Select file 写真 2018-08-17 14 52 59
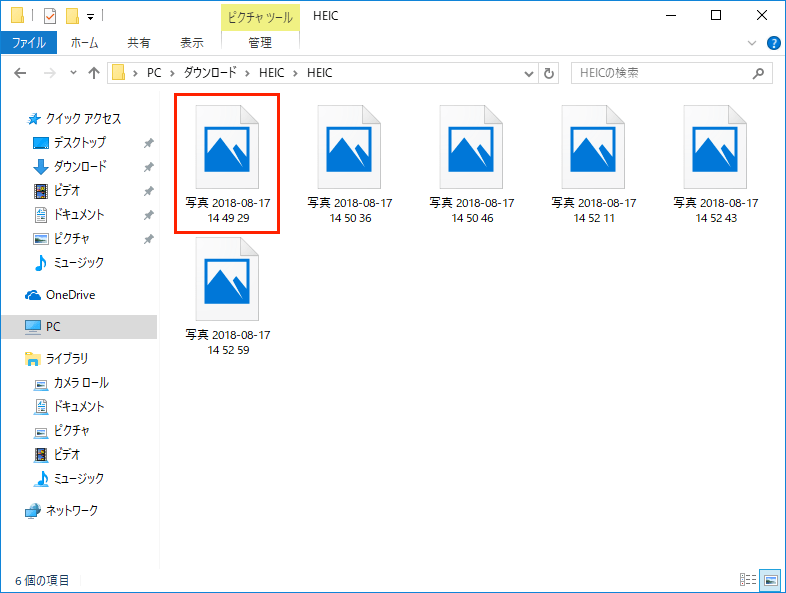The image size is (786, 593). point(228,296)
